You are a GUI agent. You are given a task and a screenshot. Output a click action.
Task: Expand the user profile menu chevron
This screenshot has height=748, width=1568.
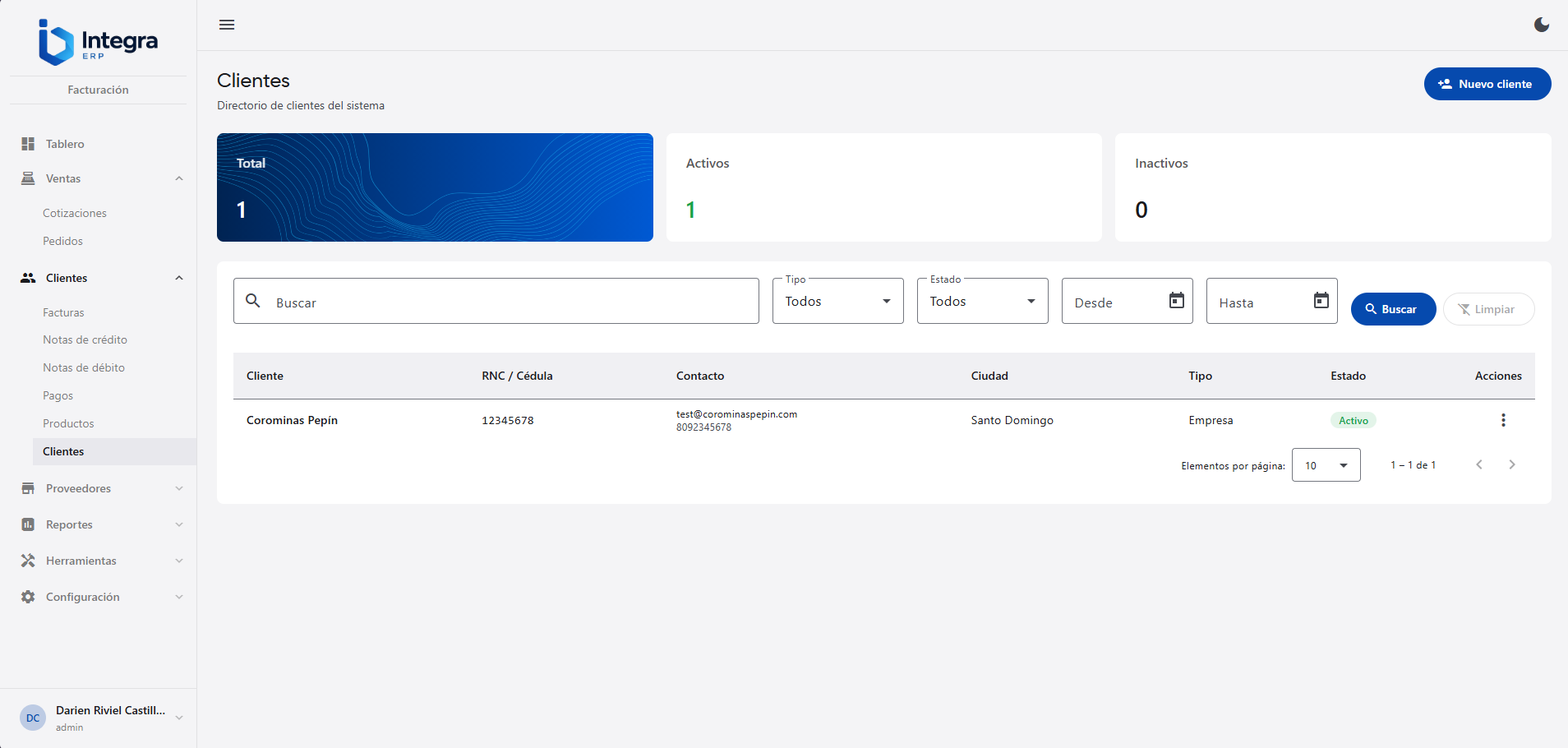coord(179,718)
